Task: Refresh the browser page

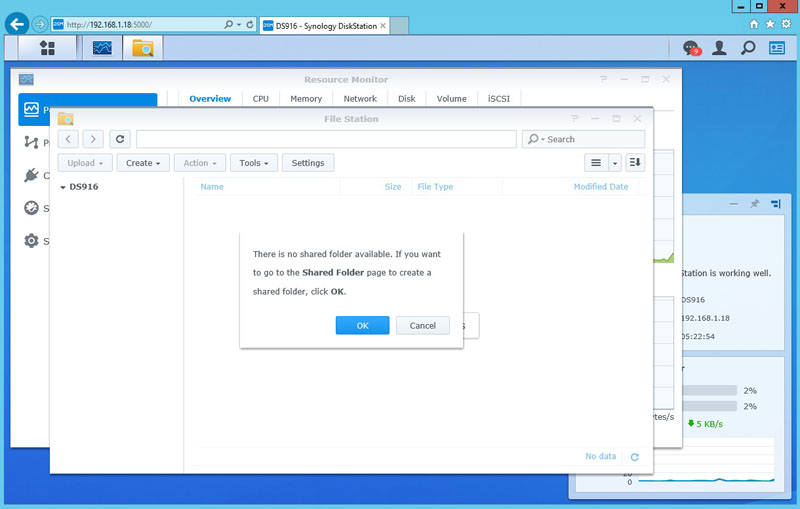Action: (250, 24)
